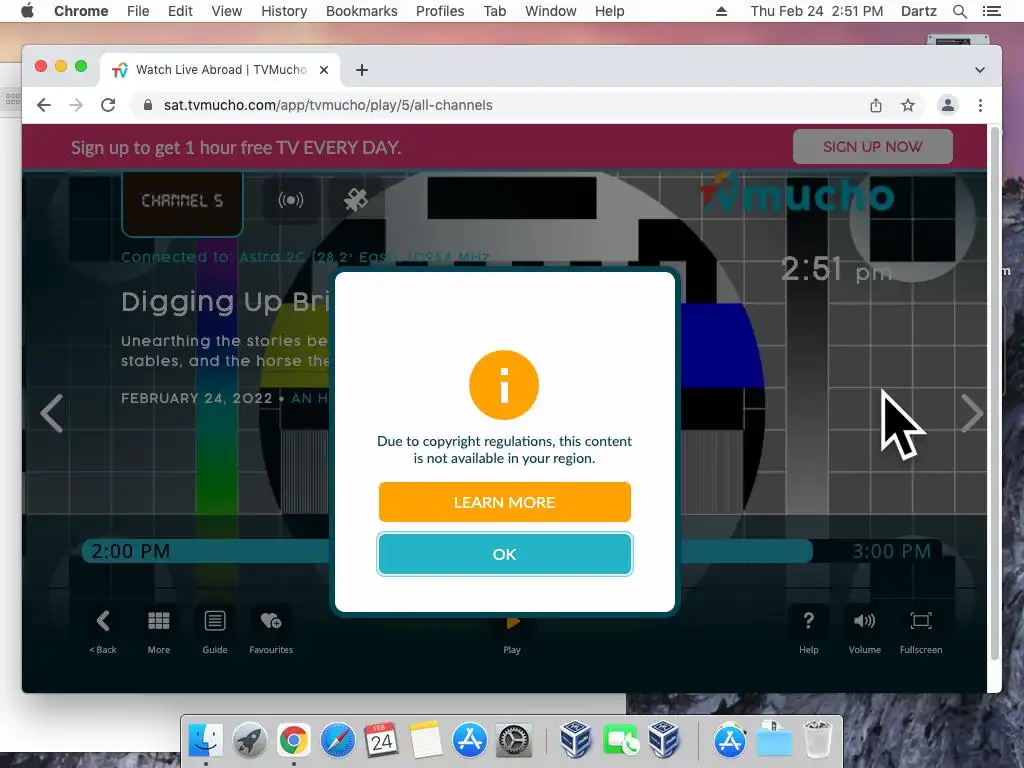Add to Favourites heart icon
This screenshot has height=768, width=1024.
[x=271, y=621]
